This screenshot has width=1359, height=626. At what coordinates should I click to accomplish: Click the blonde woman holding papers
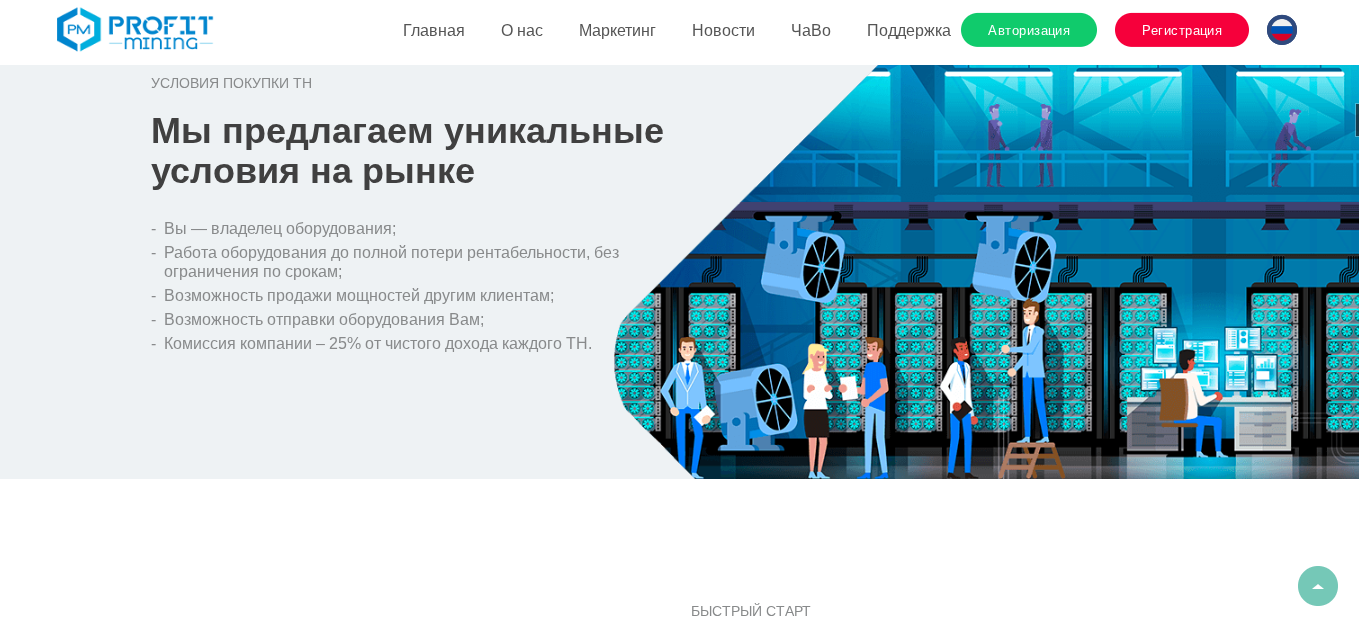coord(817,408)
